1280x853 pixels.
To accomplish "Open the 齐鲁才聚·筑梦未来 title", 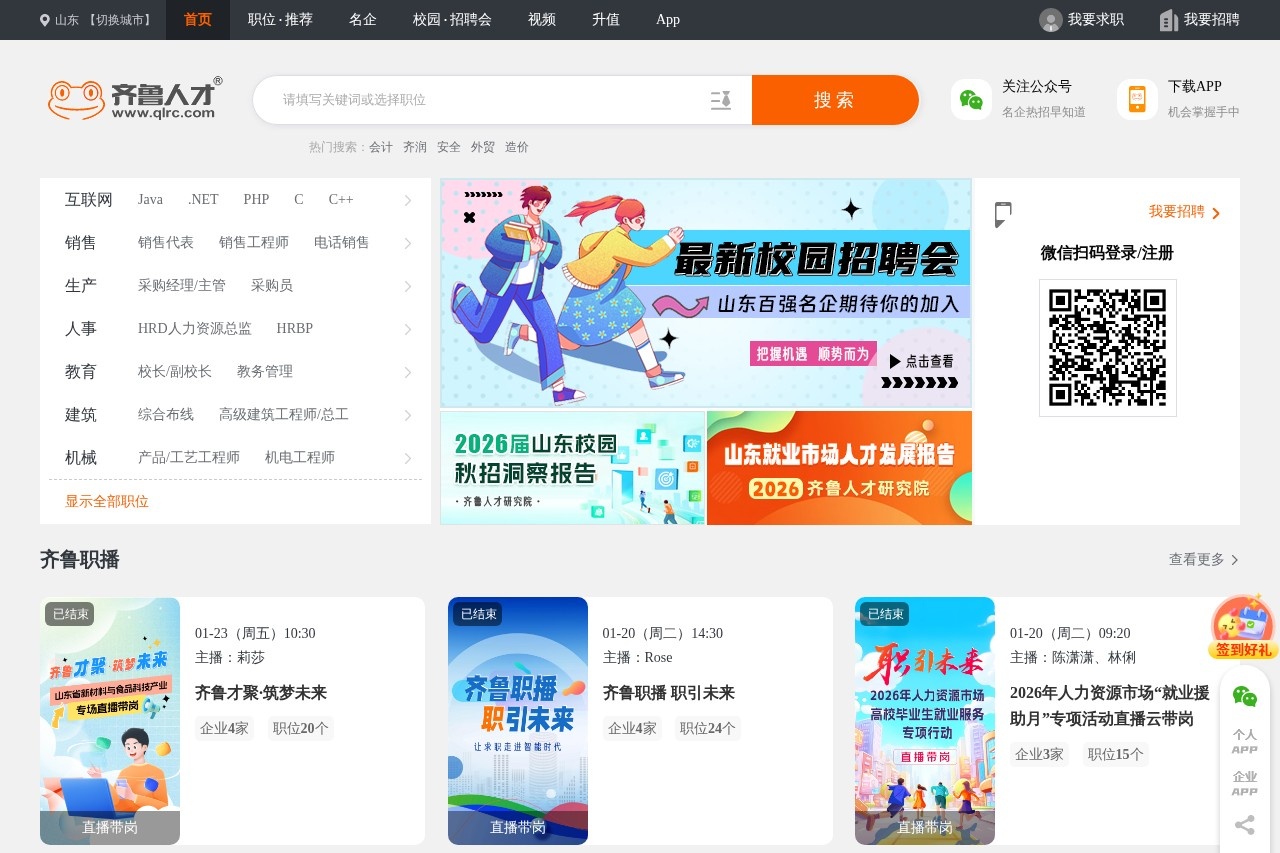I will click(261, 693).
